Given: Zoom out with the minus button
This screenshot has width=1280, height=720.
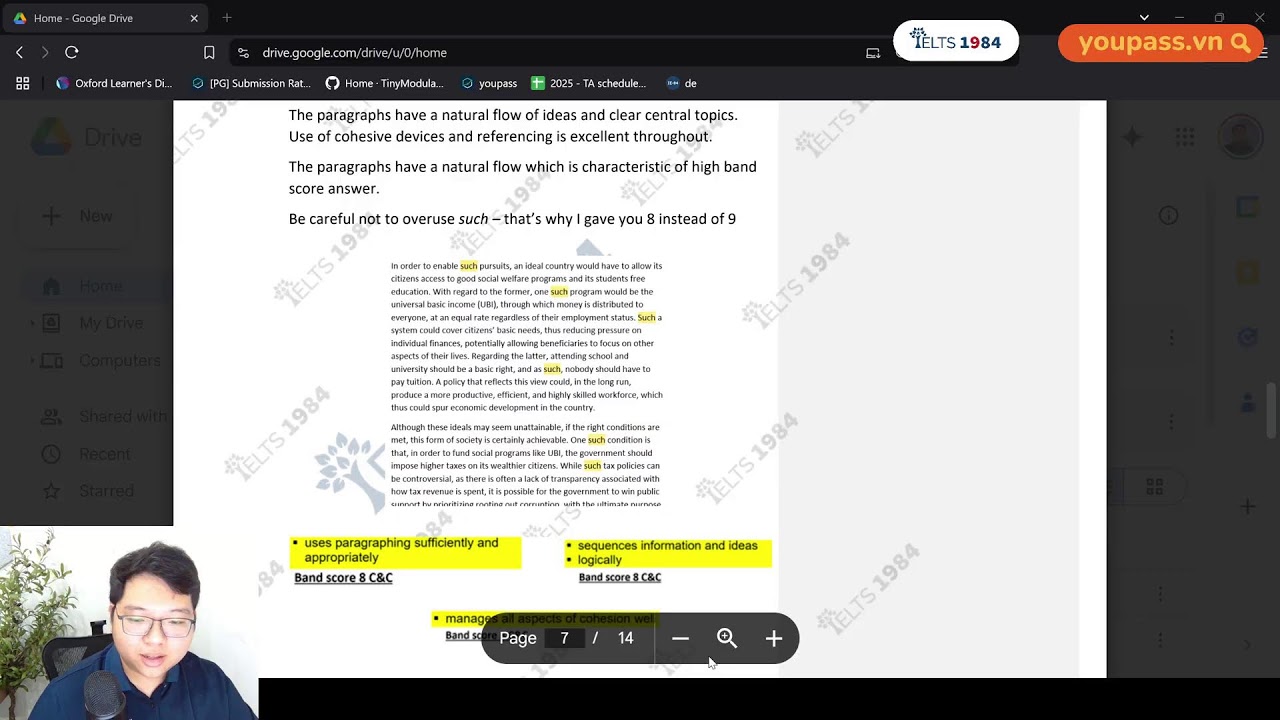Looking at the screenshot, I should tap(680, 638).
